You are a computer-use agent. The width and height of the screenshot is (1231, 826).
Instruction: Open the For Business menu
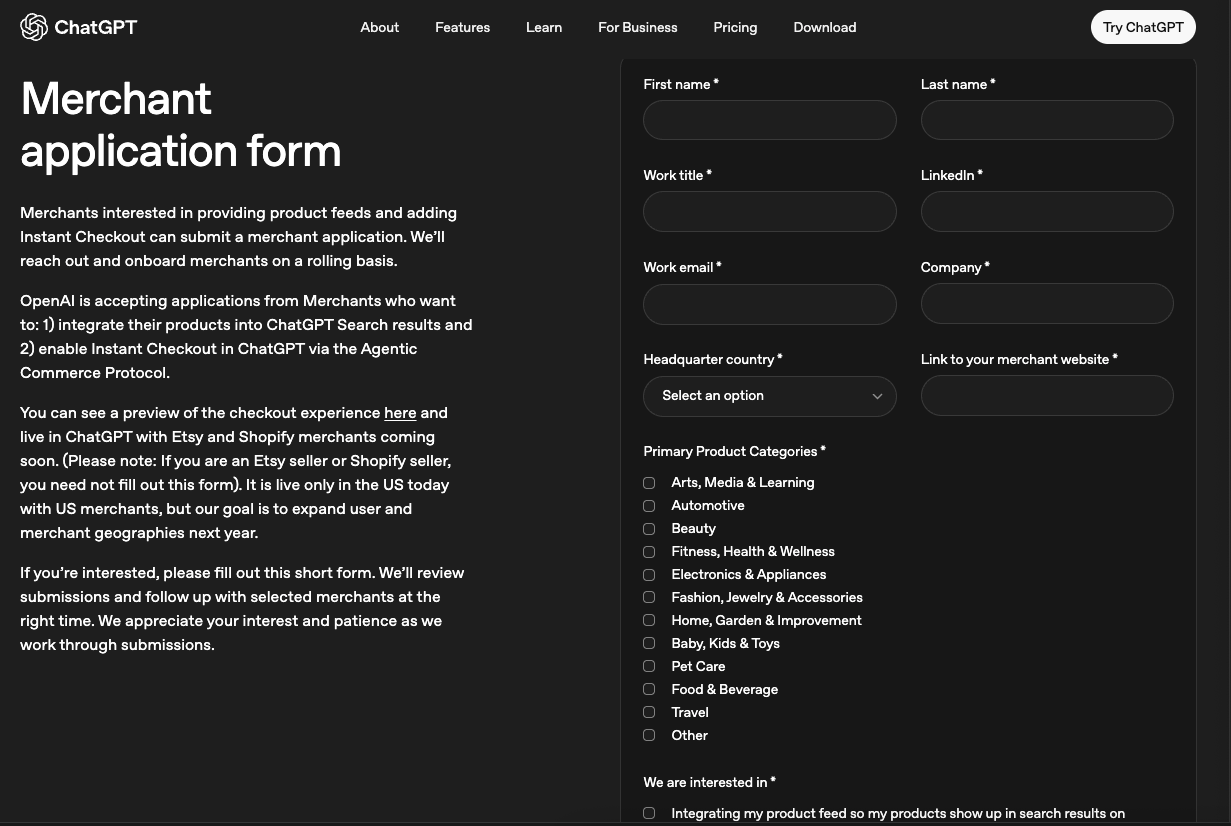[638, 27]
